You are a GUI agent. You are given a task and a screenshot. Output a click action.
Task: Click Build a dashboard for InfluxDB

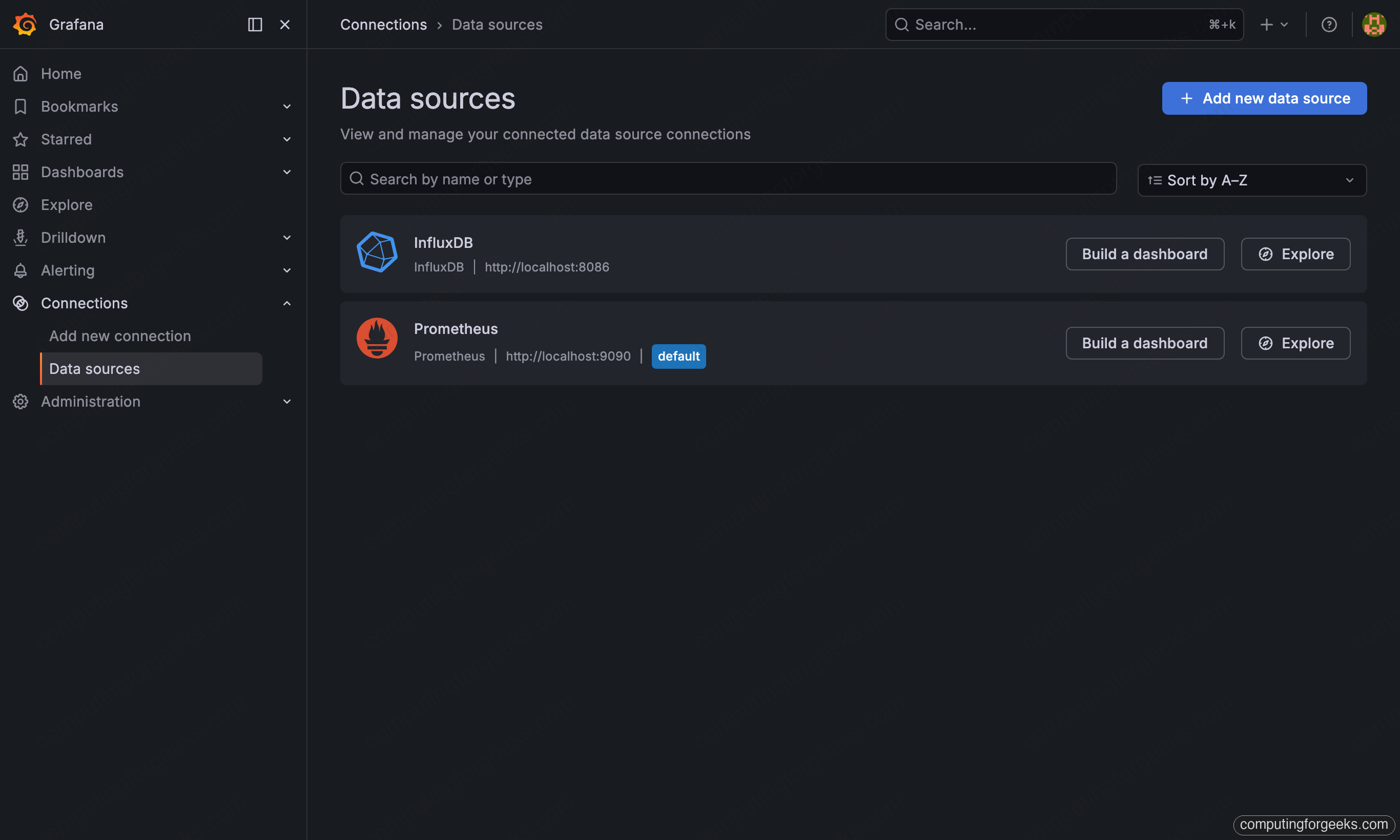click(1145, 254)
